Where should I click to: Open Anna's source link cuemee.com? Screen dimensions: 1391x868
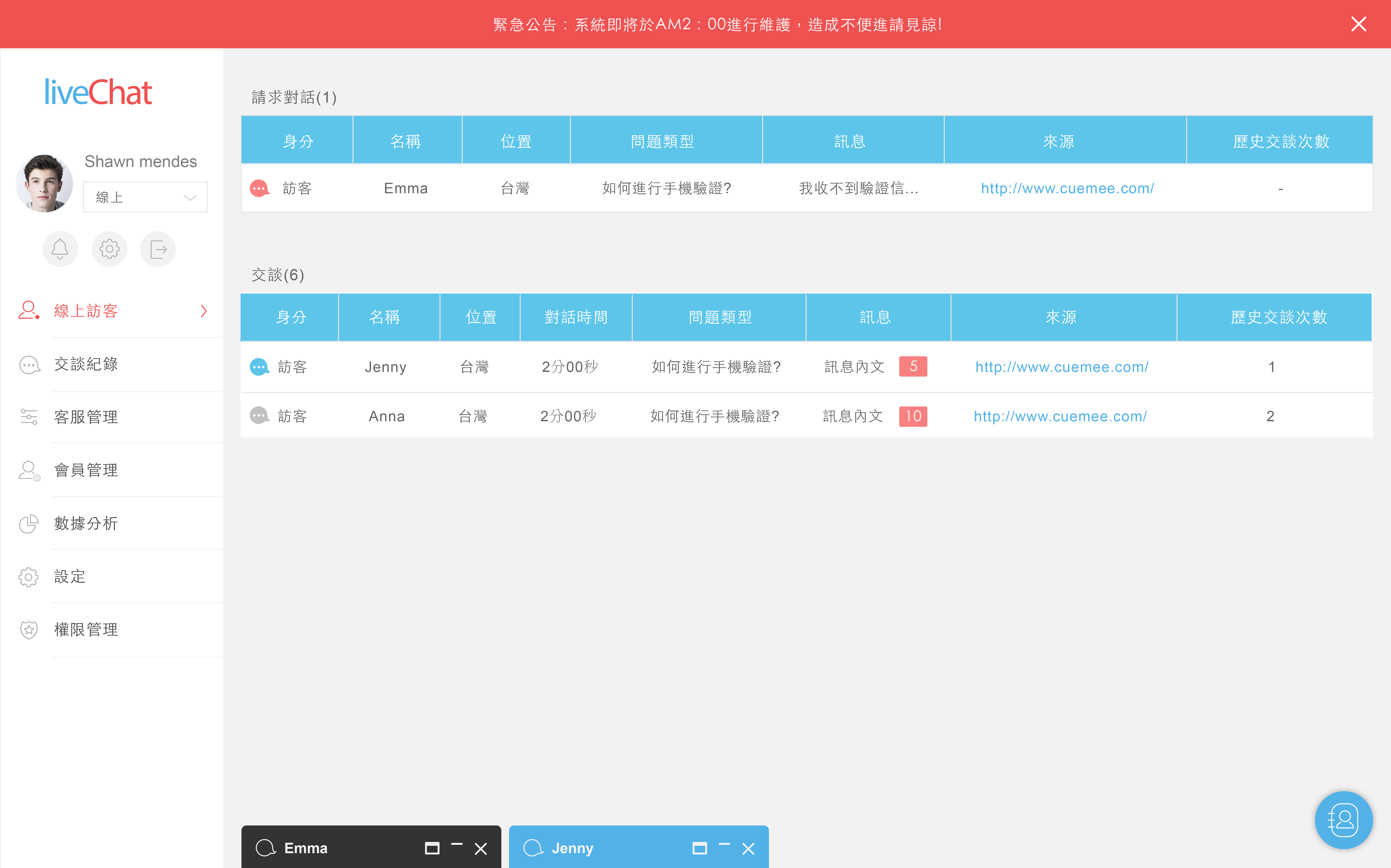click(x=1060, y=416)
